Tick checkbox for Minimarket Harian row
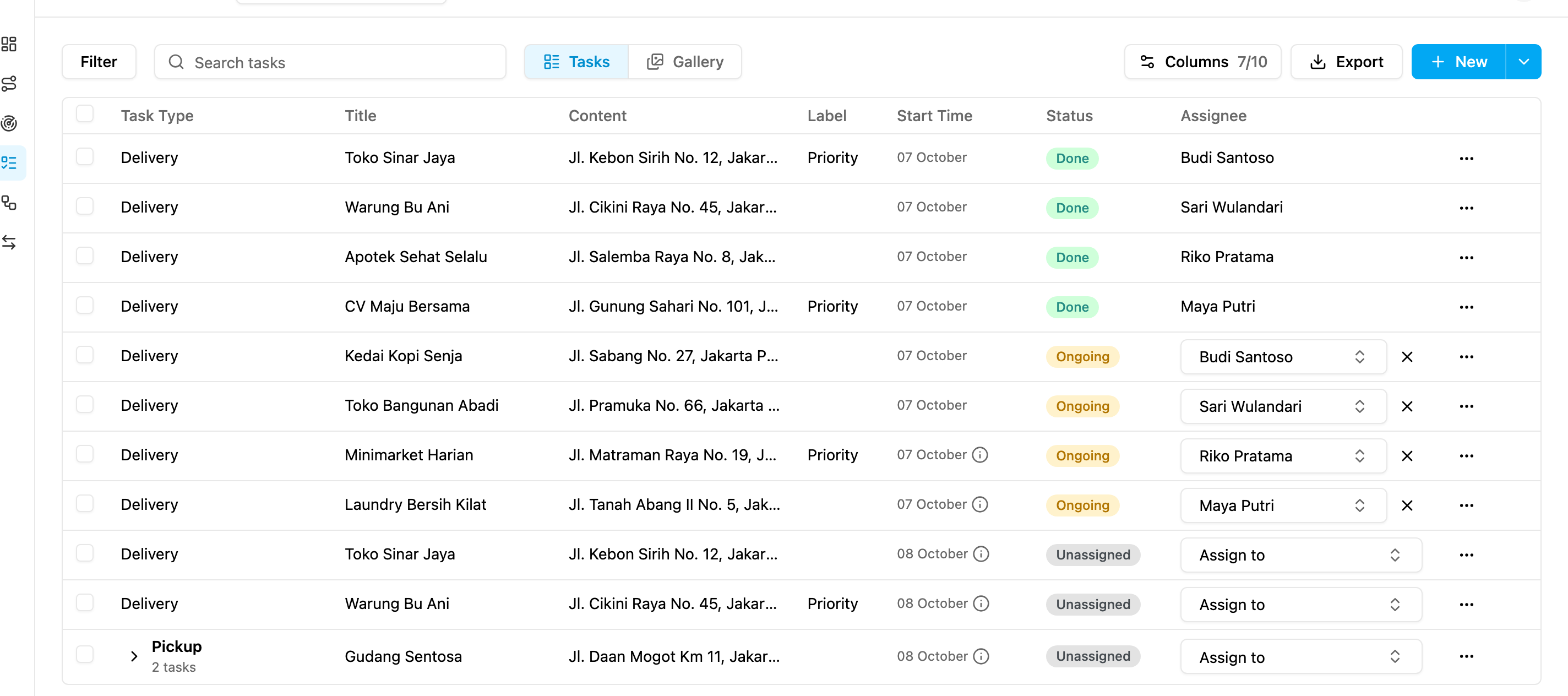Screen dimensions: 1568x696 pyautogui.click(x=85, y=454)
